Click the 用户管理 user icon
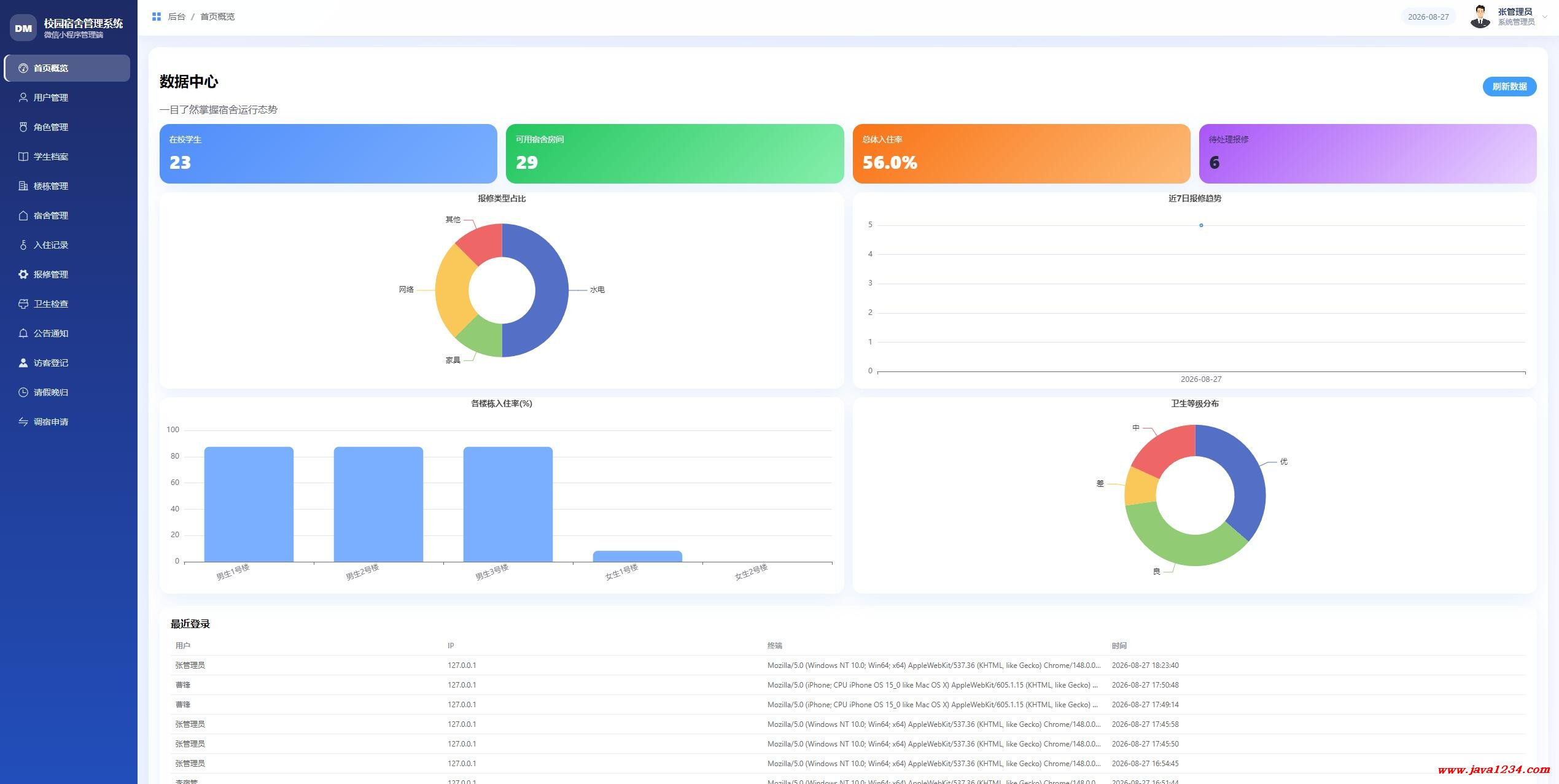Viewport: 1559px width, 784px height. [23, 98]
